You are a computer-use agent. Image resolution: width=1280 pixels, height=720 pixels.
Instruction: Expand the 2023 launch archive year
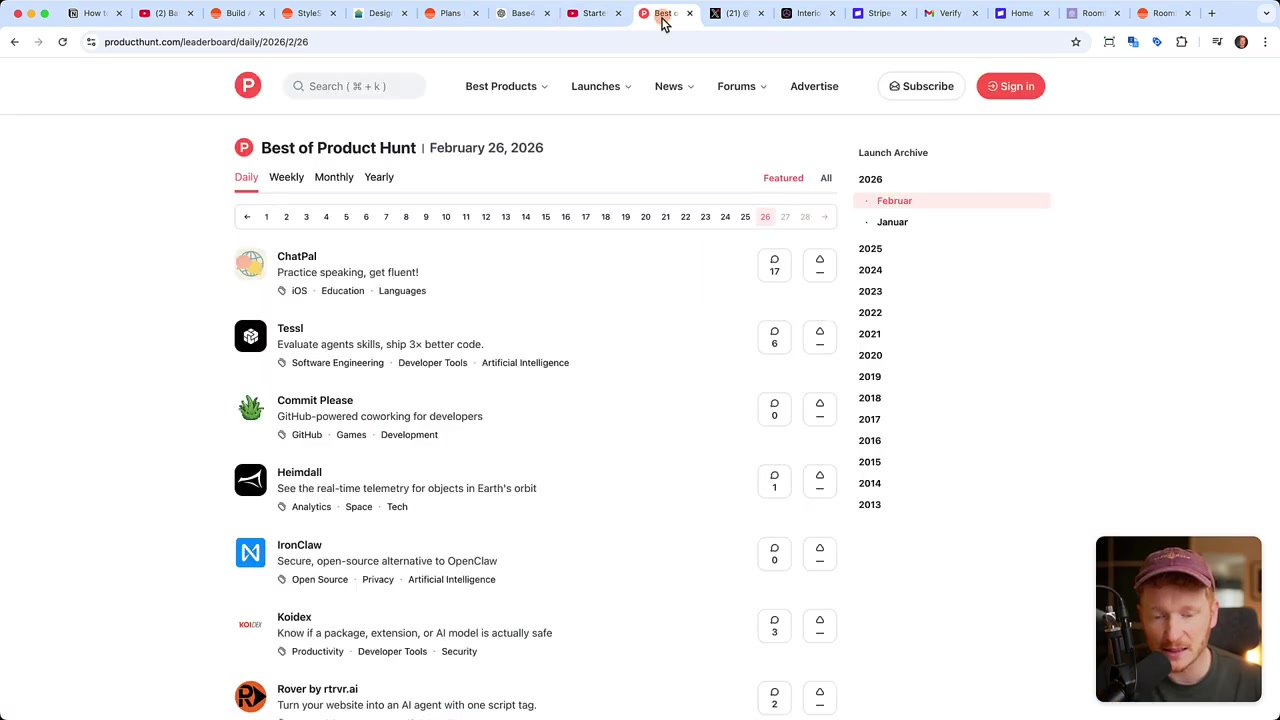coord(870,291)
